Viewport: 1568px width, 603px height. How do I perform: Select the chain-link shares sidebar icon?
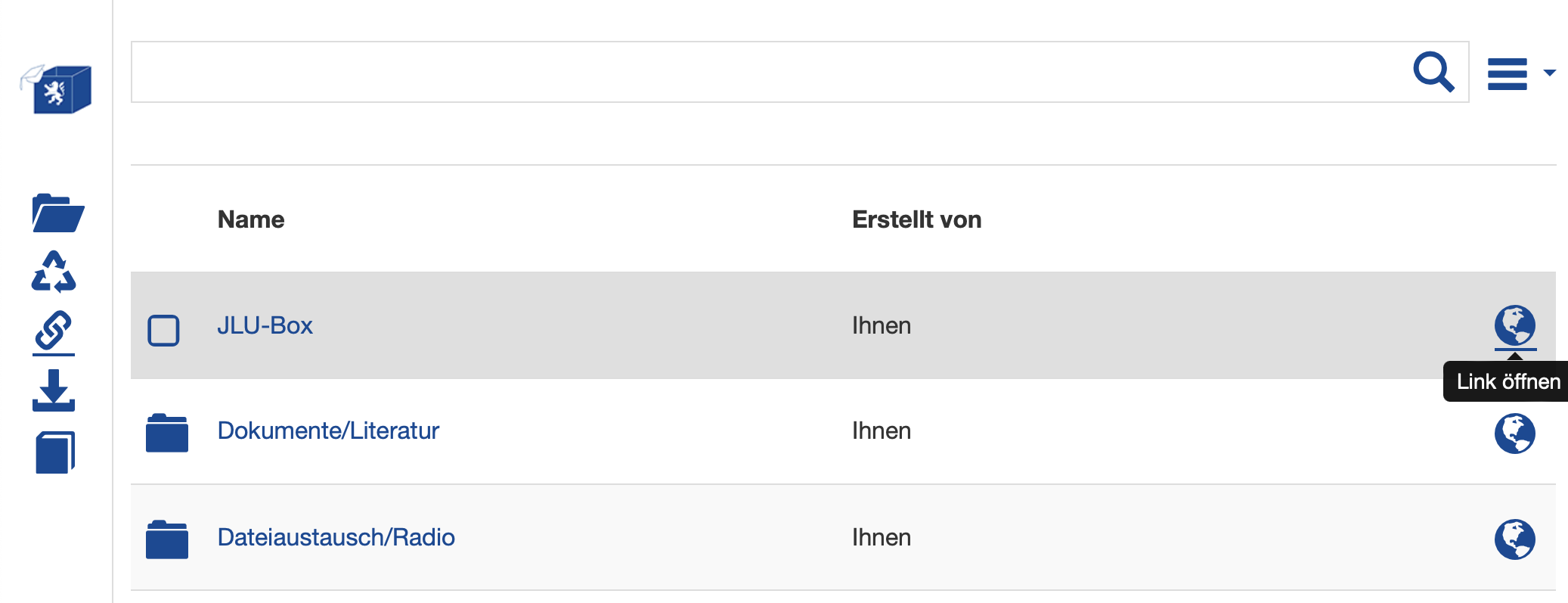[x=54, y=331]
